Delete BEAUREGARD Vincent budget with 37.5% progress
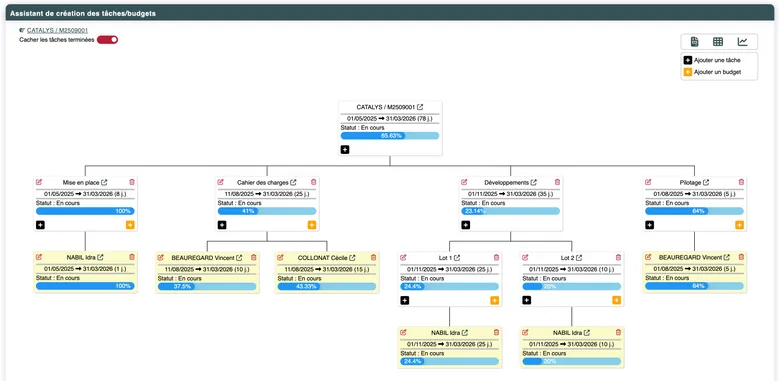Image resolution: width=780 pixels, height=381 pixels. click(x=253, y=257)
